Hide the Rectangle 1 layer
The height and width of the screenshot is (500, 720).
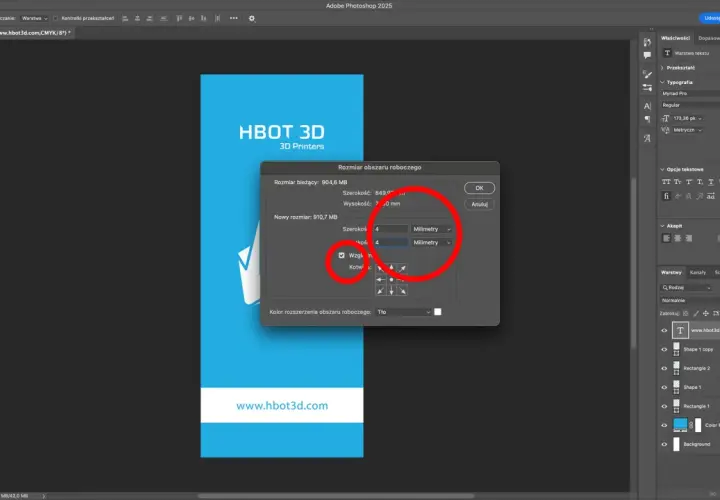(664, 406)
